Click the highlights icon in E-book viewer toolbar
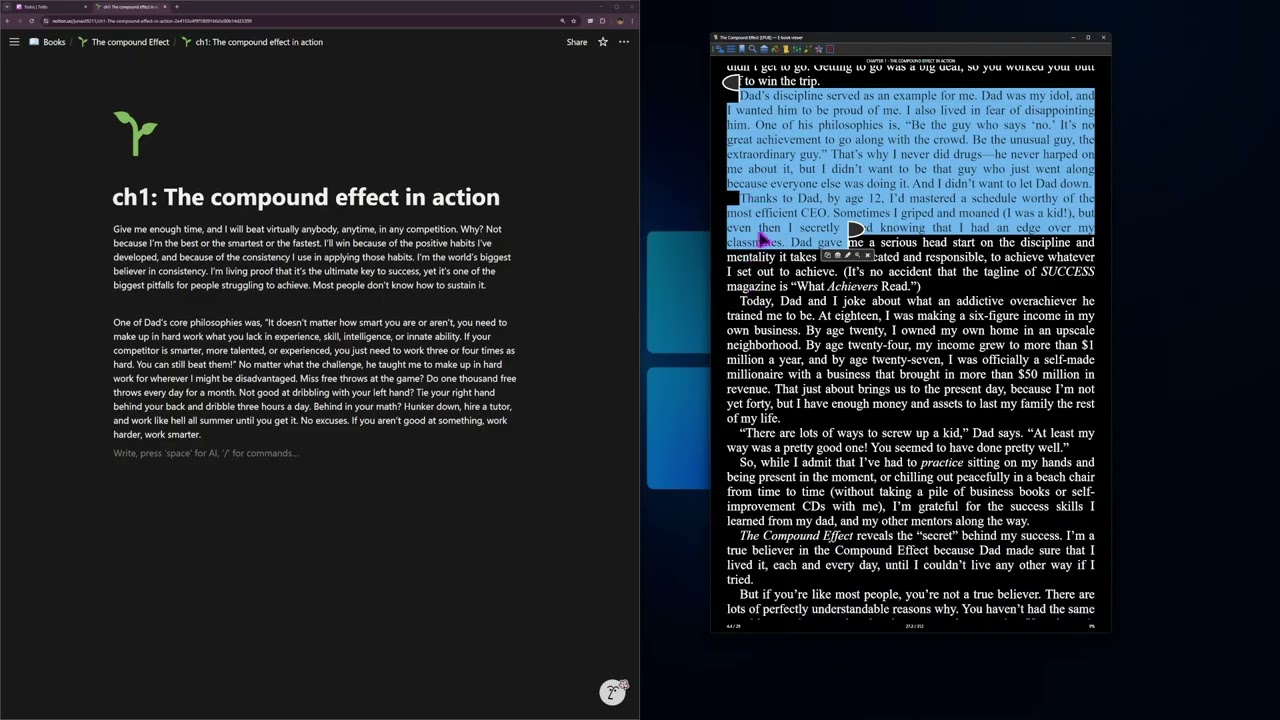The image size is (1280, 720). (x=808, y=49)
